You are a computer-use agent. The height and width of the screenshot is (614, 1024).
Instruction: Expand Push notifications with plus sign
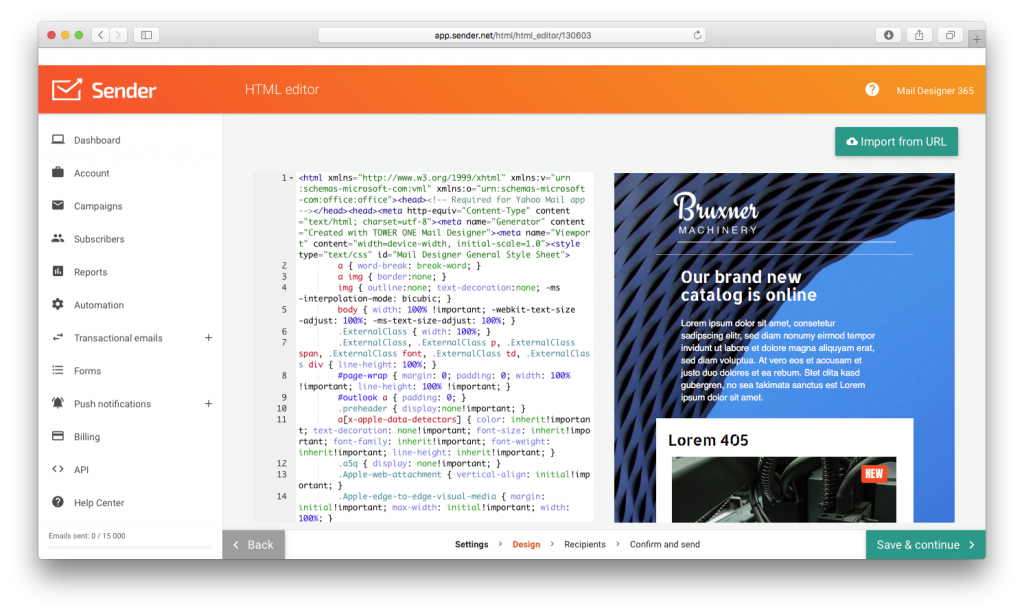pyautogui.click(x=208, y=404)
